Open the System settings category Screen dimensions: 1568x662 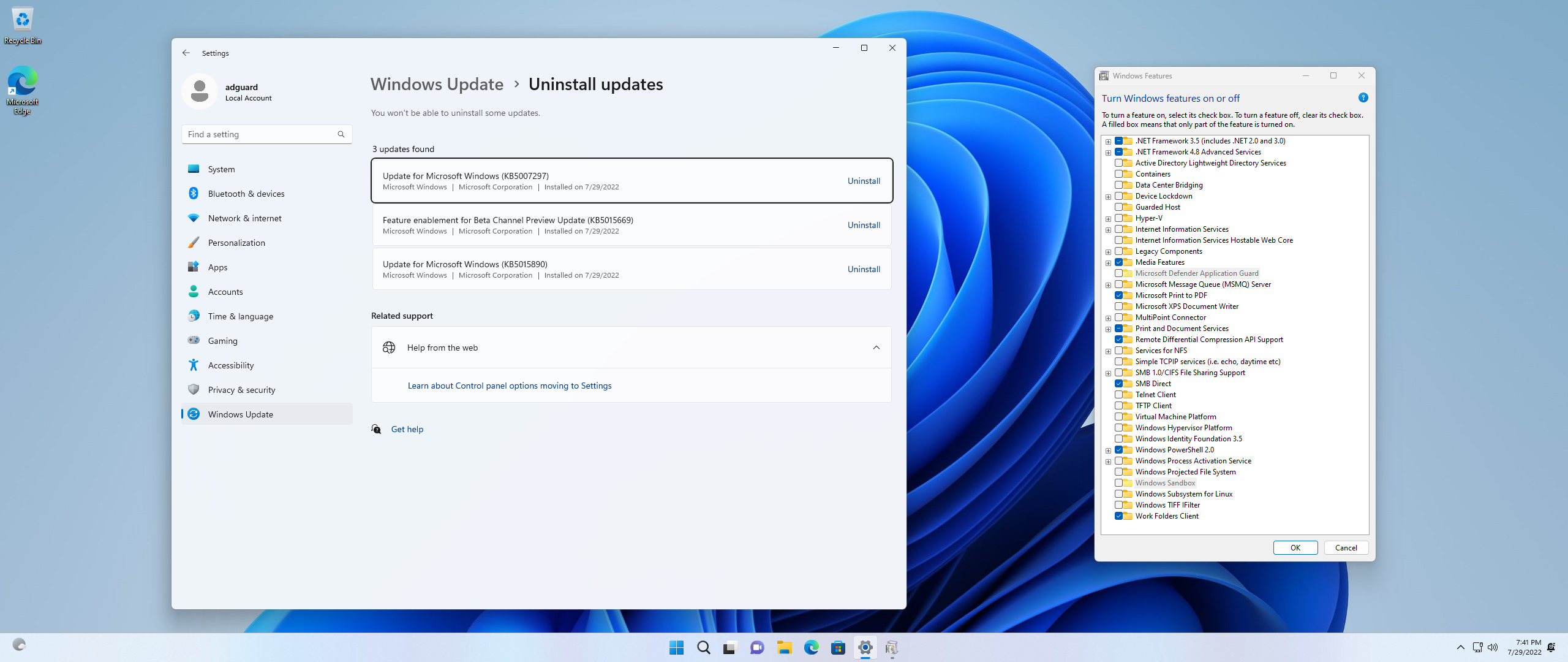click(x=267, y=169)
